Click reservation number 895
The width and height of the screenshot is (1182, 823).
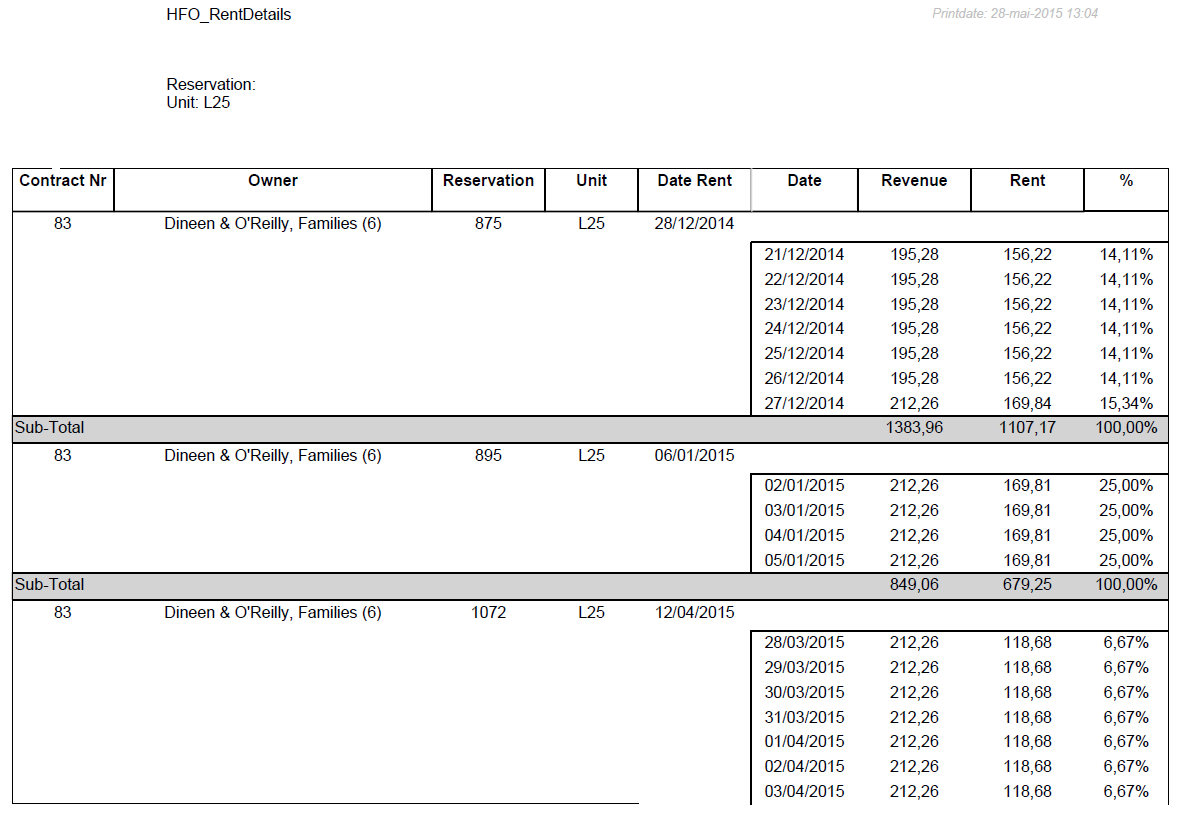pyautogui.click(x=488, y=456)
